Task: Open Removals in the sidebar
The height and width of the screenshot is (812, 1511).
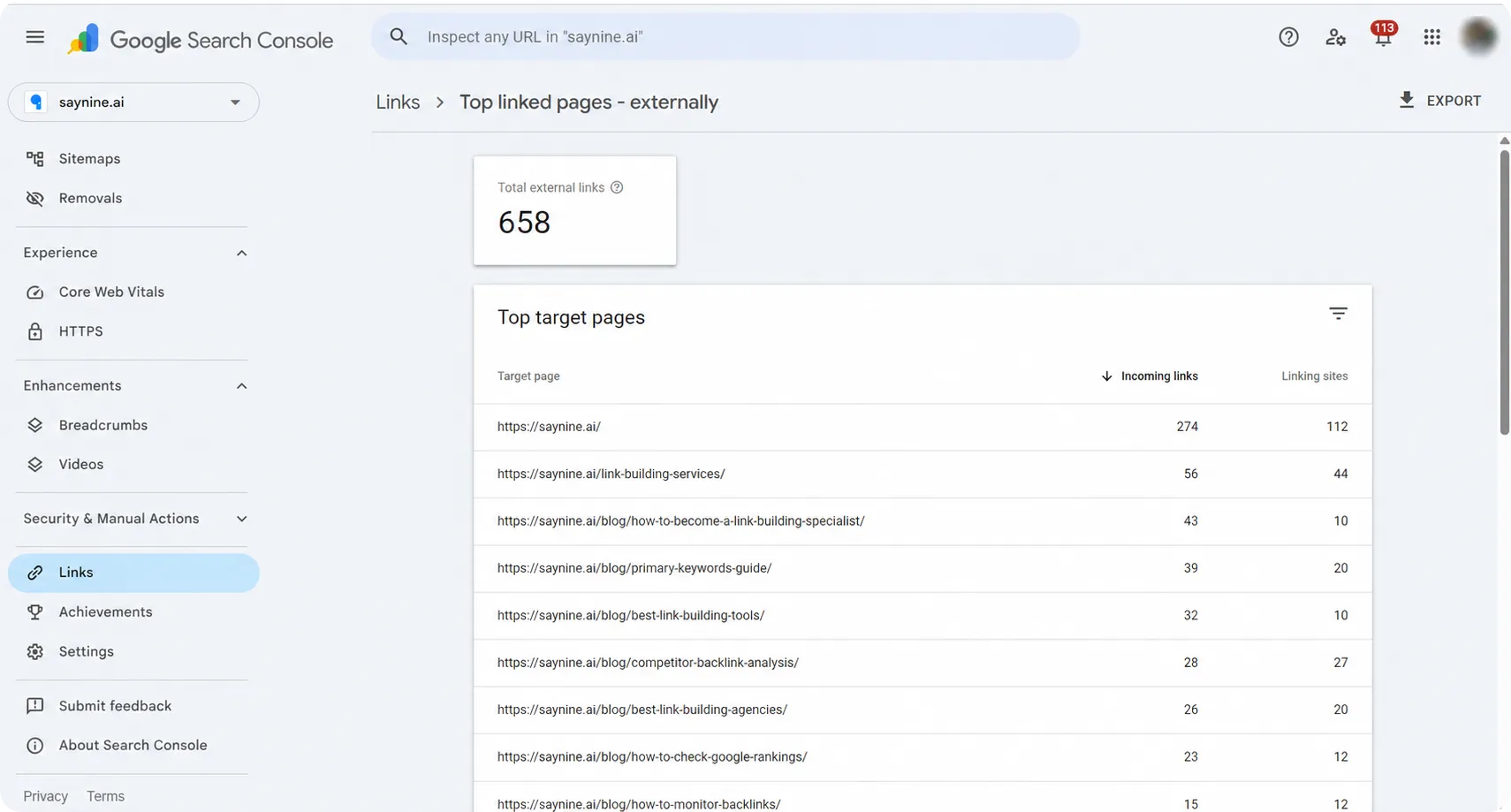Action: pos(133,199)
